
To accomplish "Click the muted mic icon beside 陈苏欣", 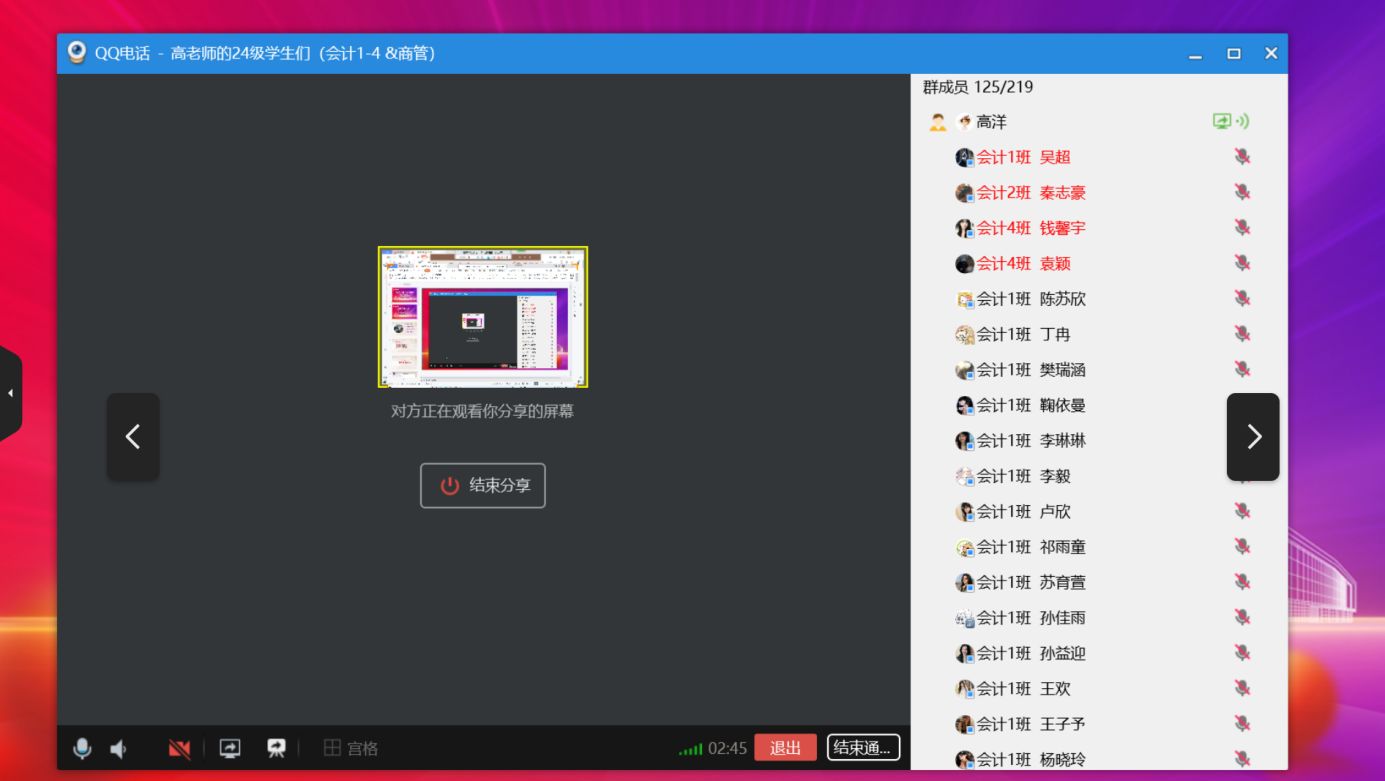I will coord(1242,299).
